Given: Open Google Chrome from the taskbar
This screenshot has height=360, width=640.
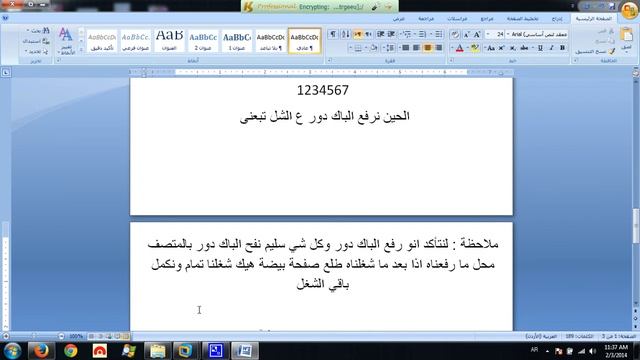Looking at the screenshot, I should [70, 351].
